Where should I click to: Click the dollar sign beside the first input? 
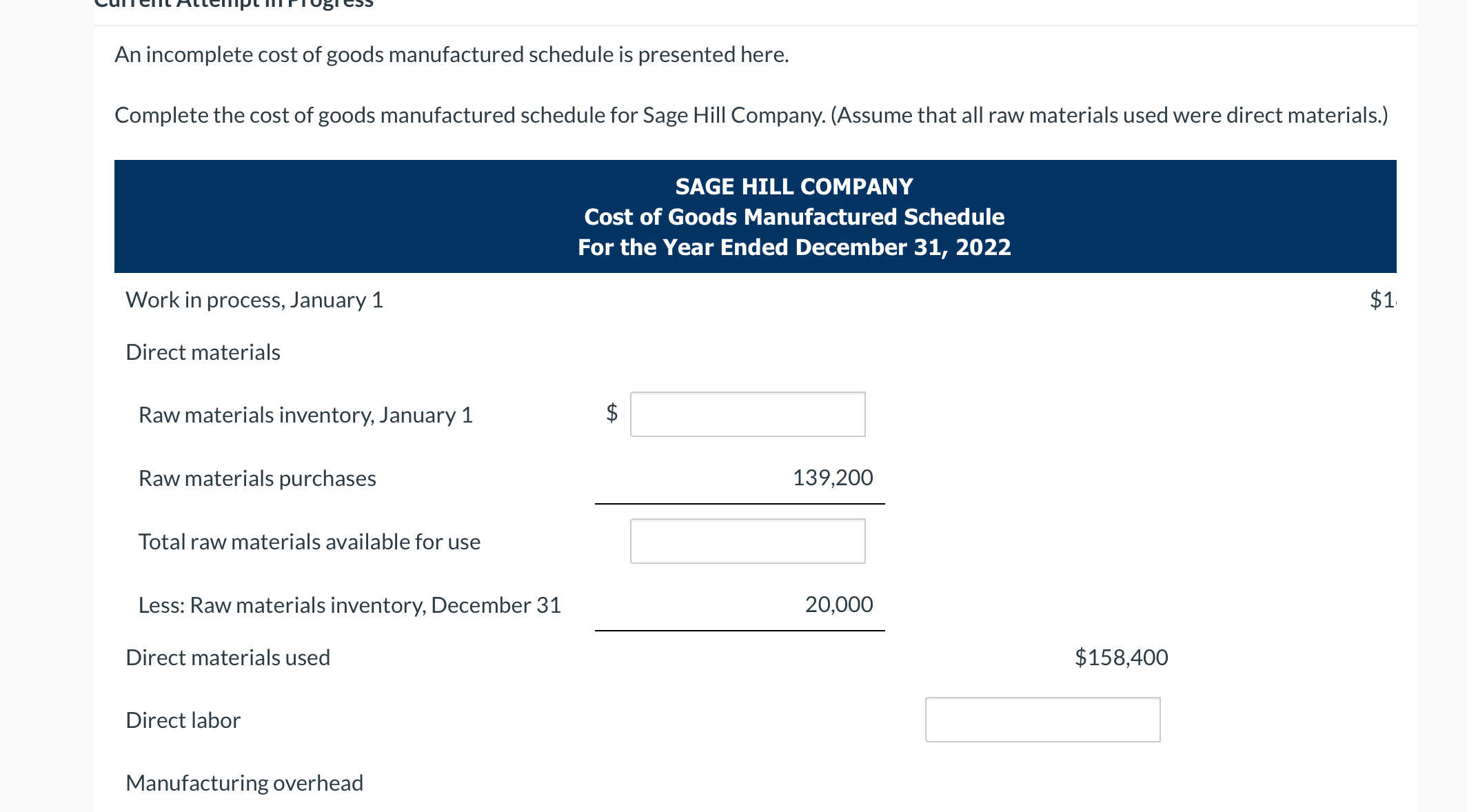tap(611, 412)
